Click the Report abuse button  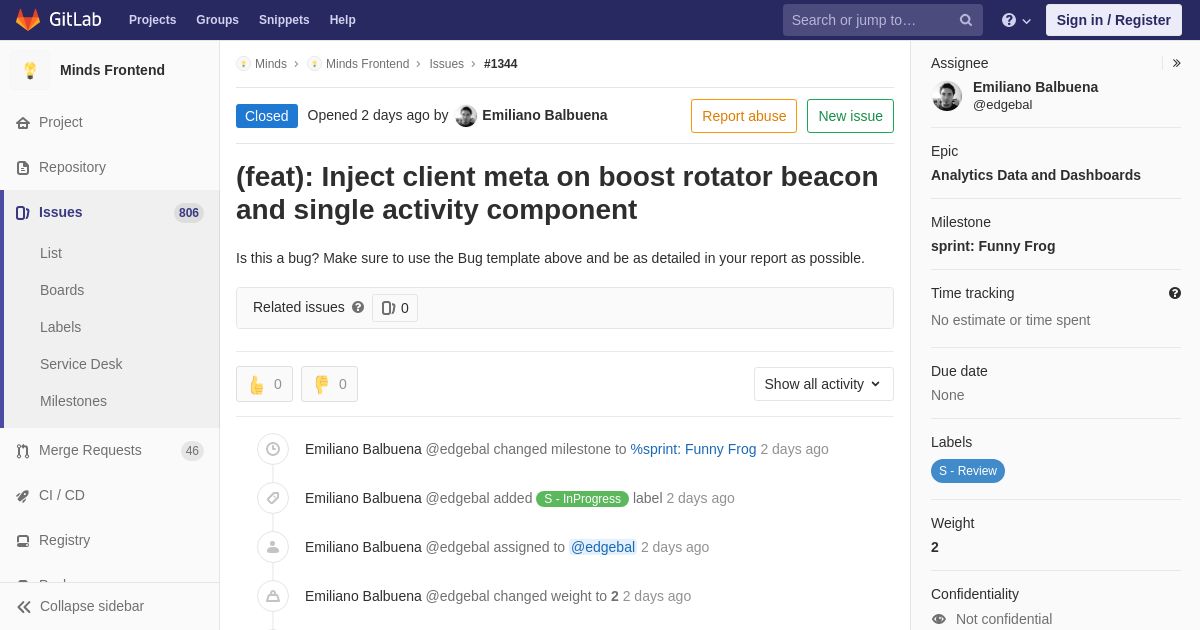pos(744,116)
